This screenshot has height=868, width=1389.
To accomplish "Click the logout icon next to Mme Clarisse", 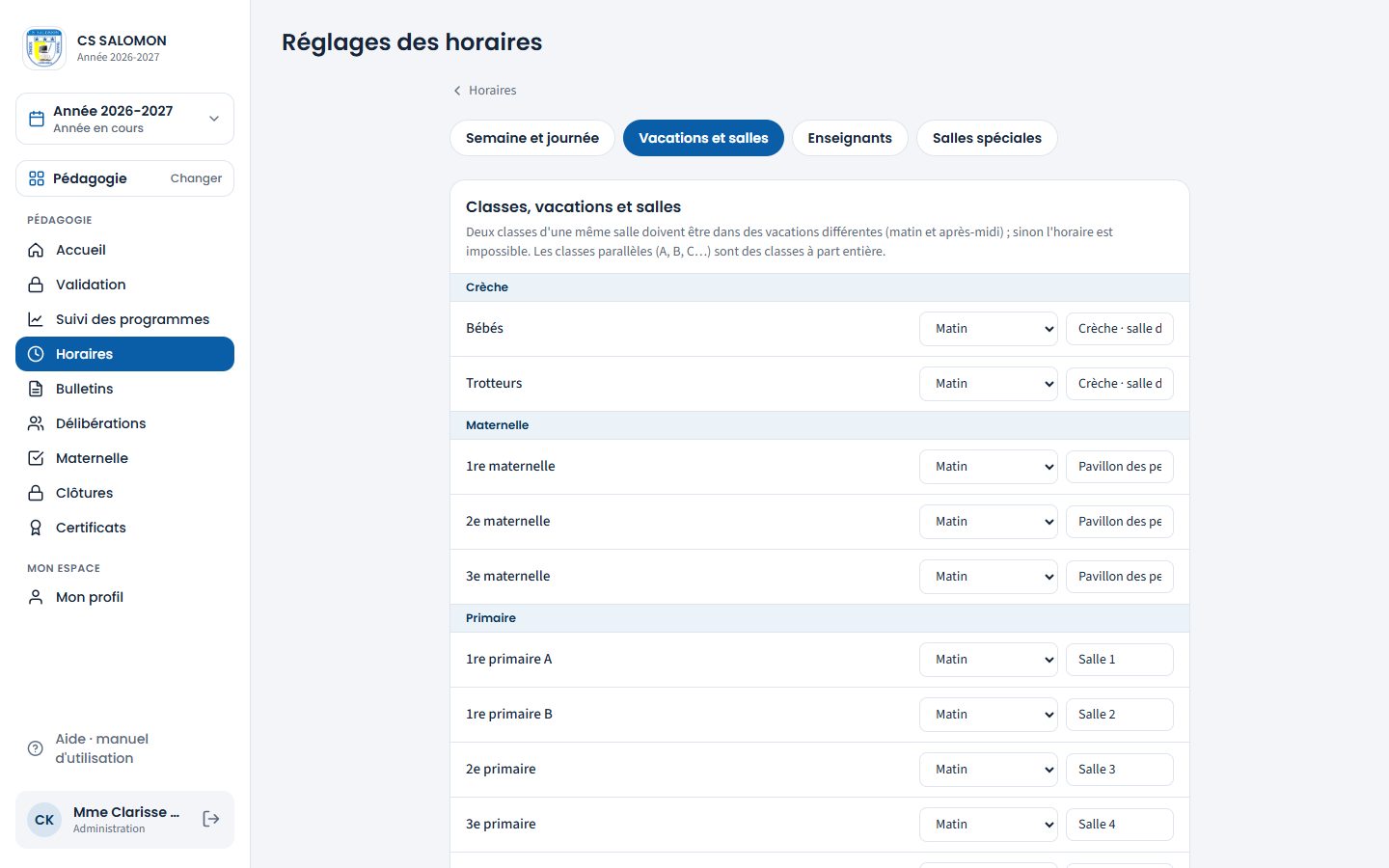I will pos(211,819).
